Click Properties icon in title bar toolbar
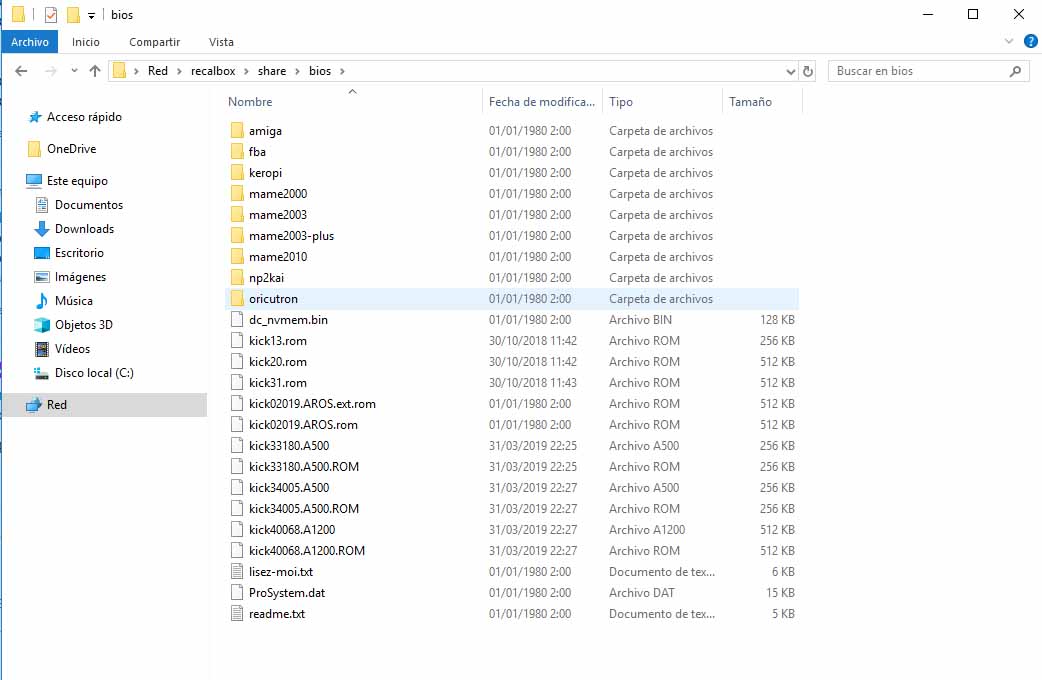Viewport: 1042px width, 680px height. coord(51,15)
